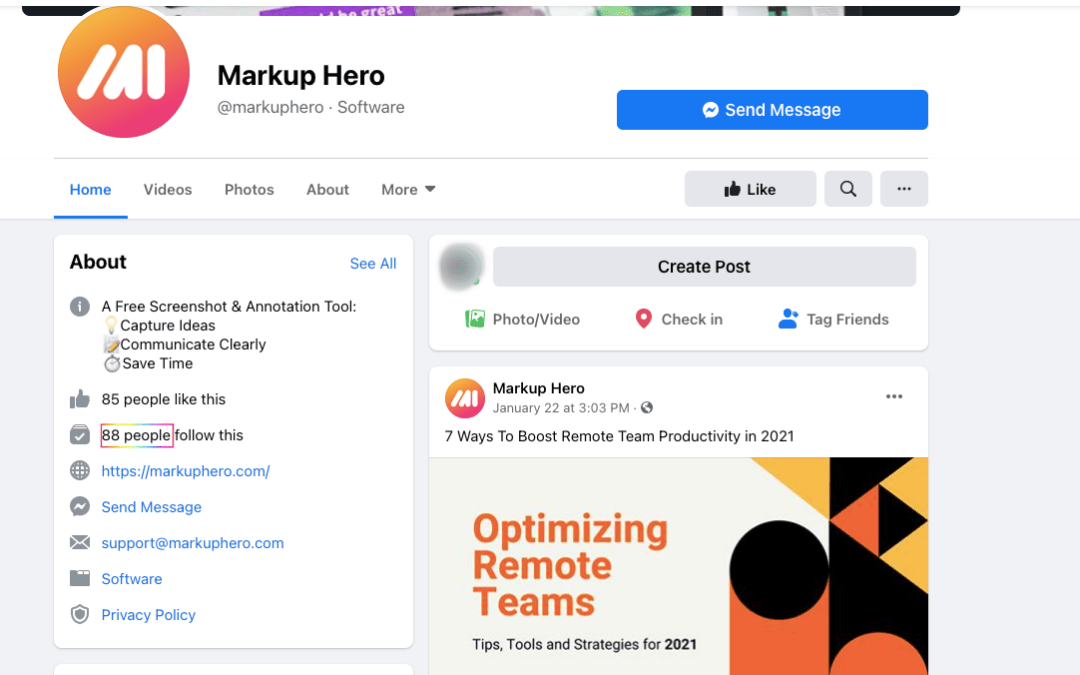Image resolution: width=1080 pixels, height=675 pixels.
Task: Click Tag Friends option label
Action: 847,319
